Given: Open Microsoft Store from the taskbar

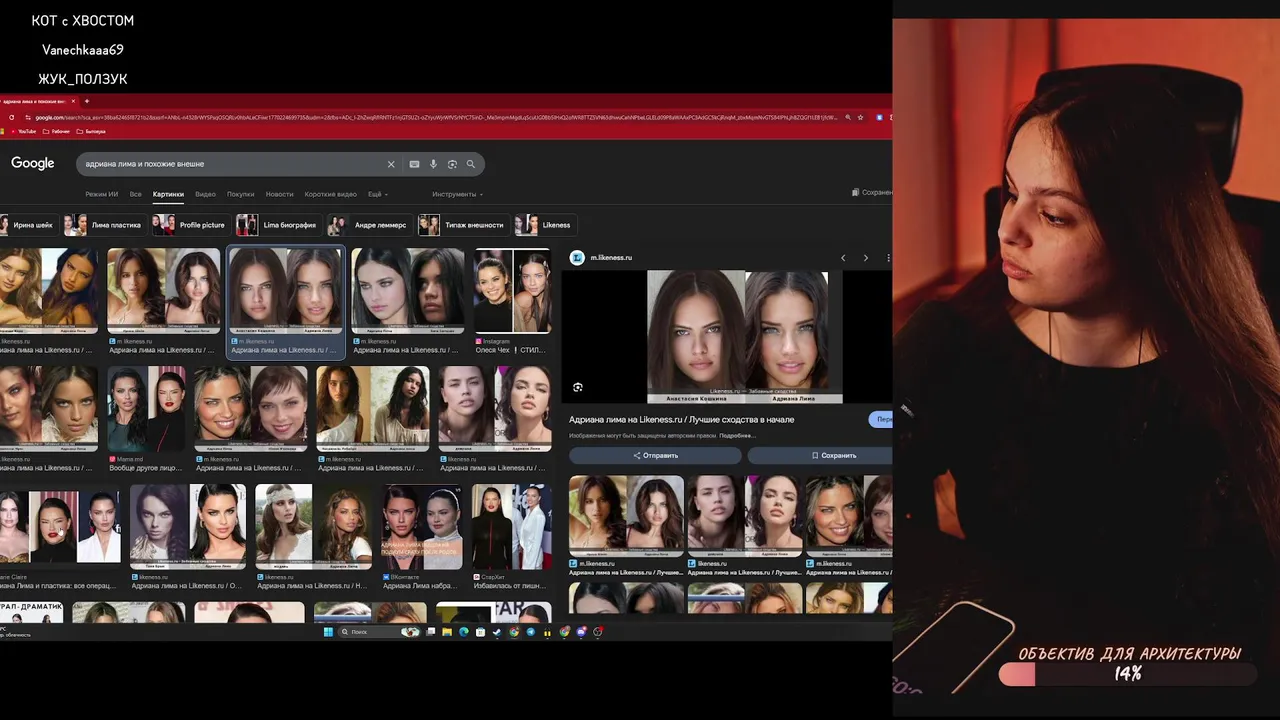Looking at the screenshot, I should [x=480, y=632].
